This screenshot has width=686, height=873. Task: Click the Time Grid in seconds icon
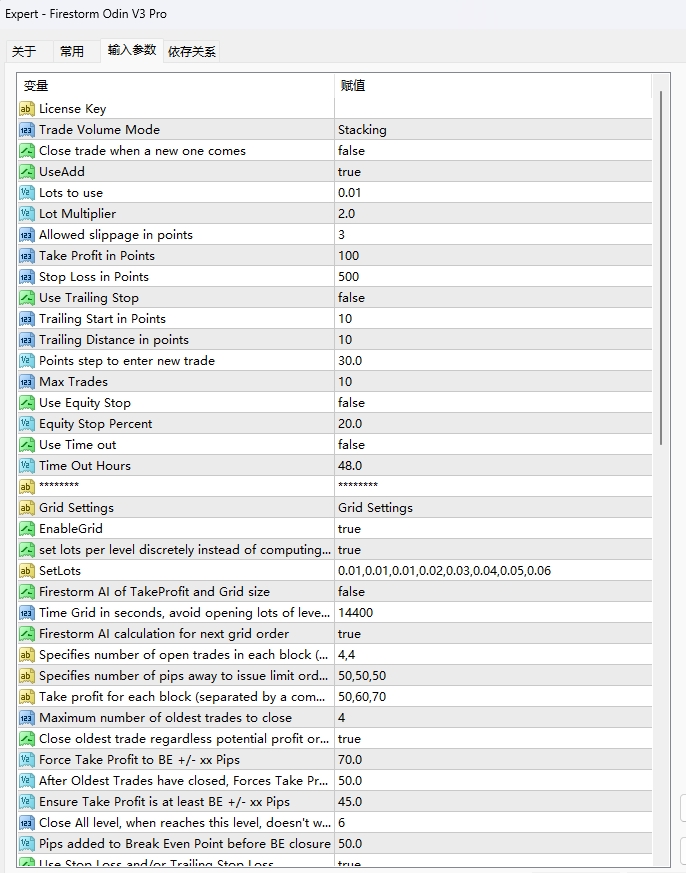pyautogui.click(x=27, y=612)
